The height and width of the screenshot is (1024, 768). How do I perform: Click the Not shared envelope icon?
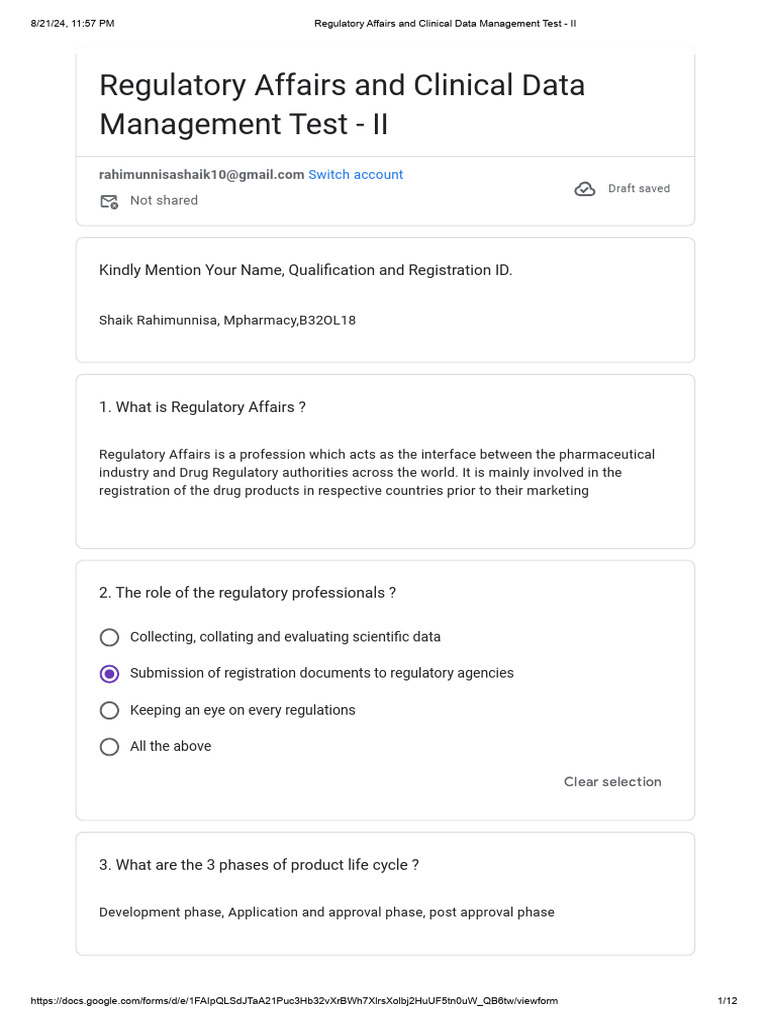(x=109, y=201)
